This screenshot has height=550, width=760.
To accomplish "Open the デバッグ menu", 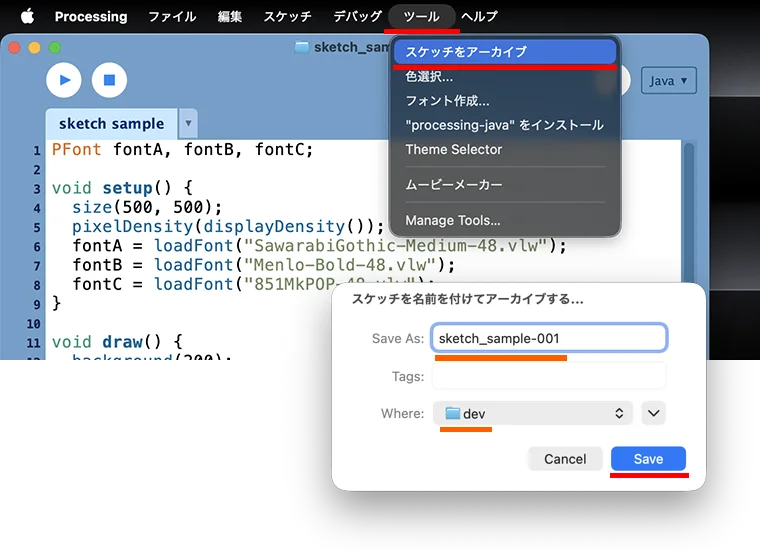I will 357,16.
